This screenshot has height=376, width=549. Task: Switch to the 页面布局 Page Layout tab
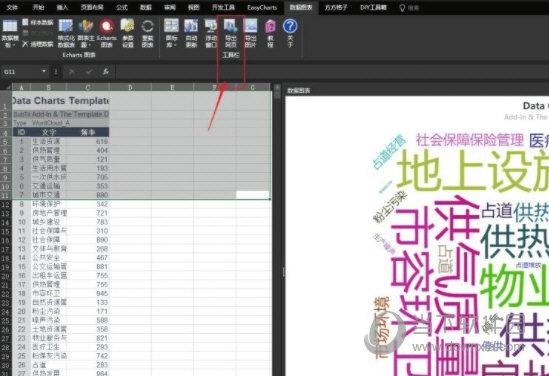92,7
